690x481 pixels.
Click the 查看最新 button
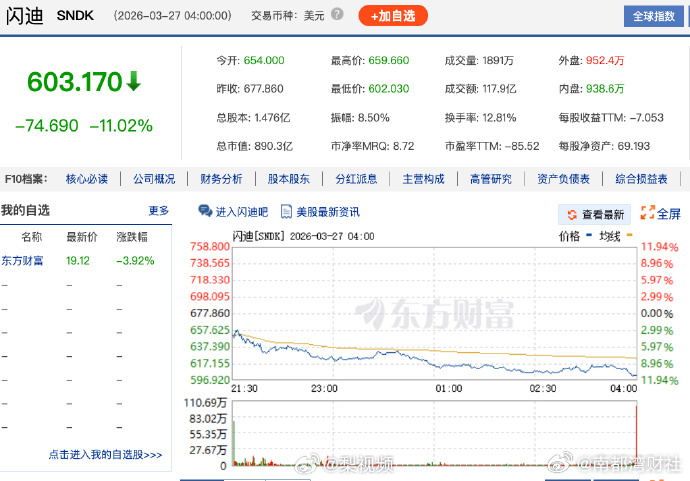pyautogui.click(x=594, y=214)
